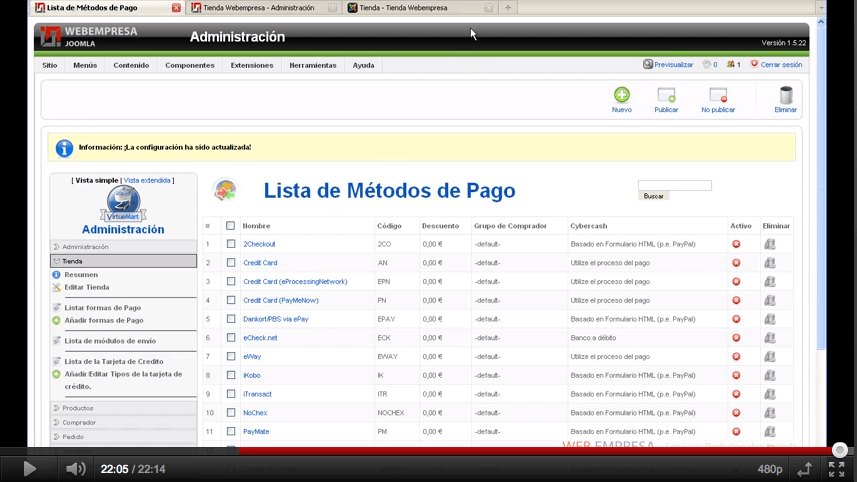Check the iKobo row checkbox
Screen dimensions: 857x482
point(231,375)
